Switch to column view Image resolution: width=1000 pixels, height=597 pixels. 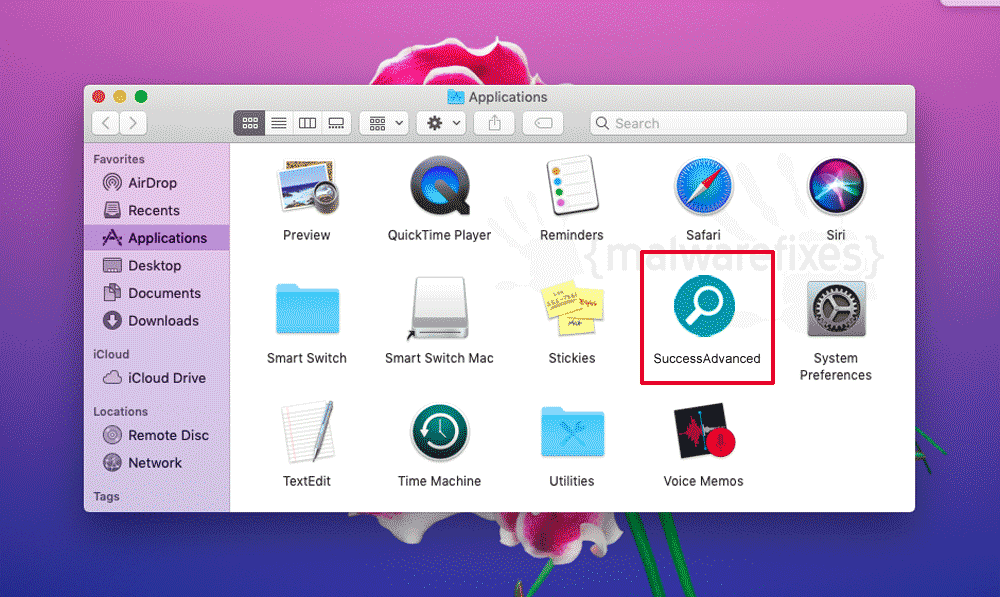(307, 123)
